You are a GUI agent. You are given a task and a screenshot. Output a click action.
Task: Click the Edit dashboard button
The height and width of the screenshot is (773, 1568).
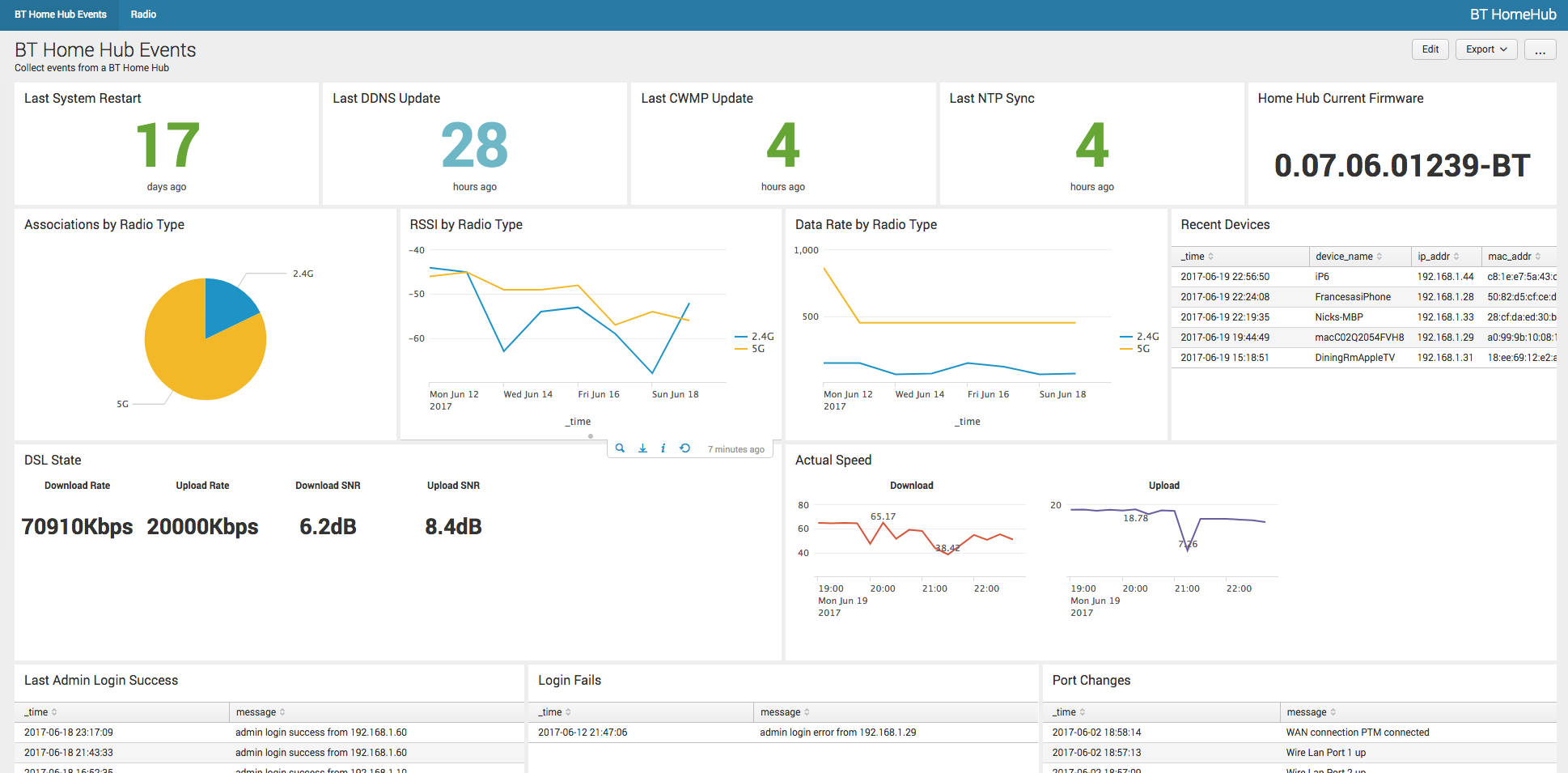click(1430, 49)
